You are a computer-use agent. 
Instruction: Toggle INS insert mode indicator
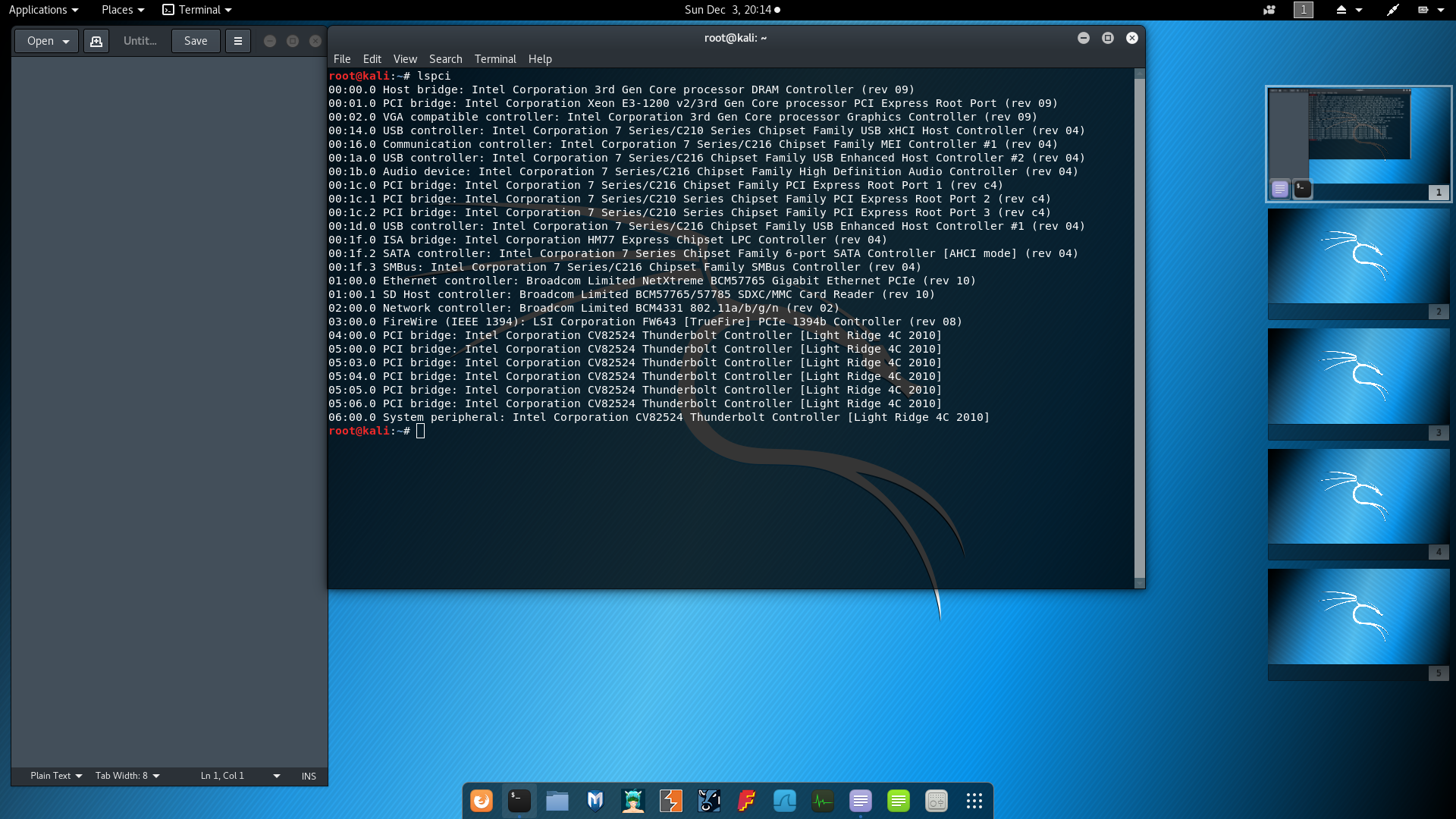[309, 776]
